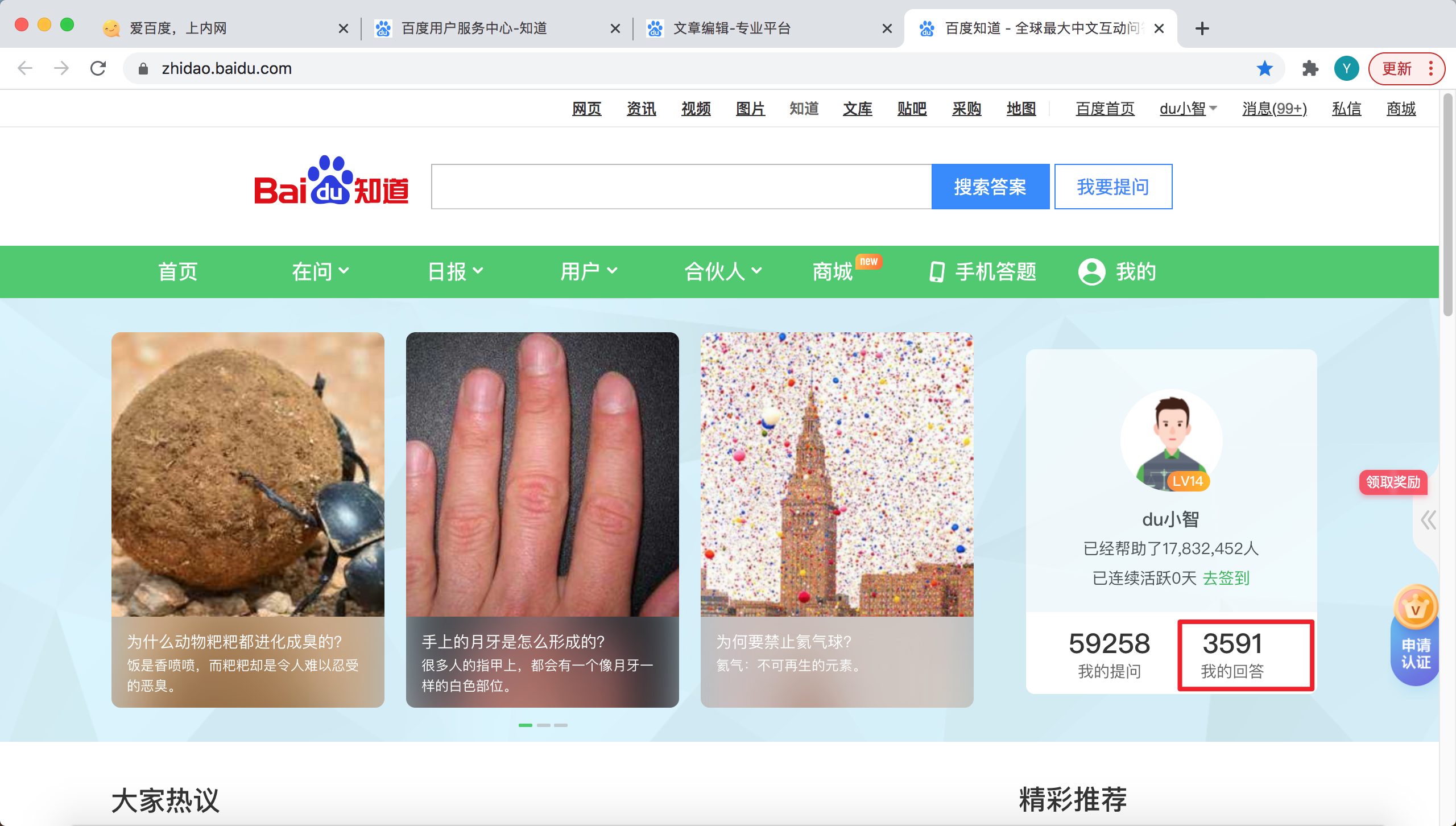Open the 用户 dropdown menu
Image resolution: width=1456 pixels, height=826 pixels.
pyautogui.click(x=588, y=271)
